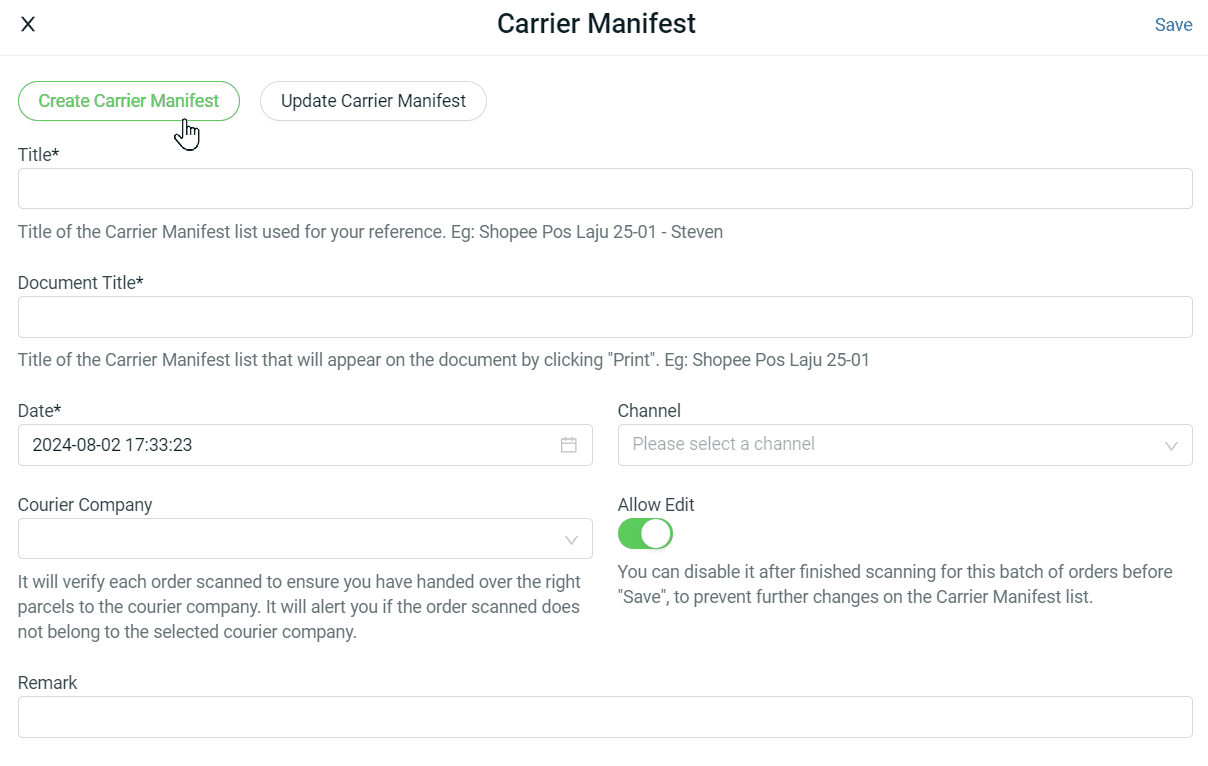Image resolution: width=1208 pixels, height=766 pixels.
Task: Click the Document Title label
Action: click(80, 283)
